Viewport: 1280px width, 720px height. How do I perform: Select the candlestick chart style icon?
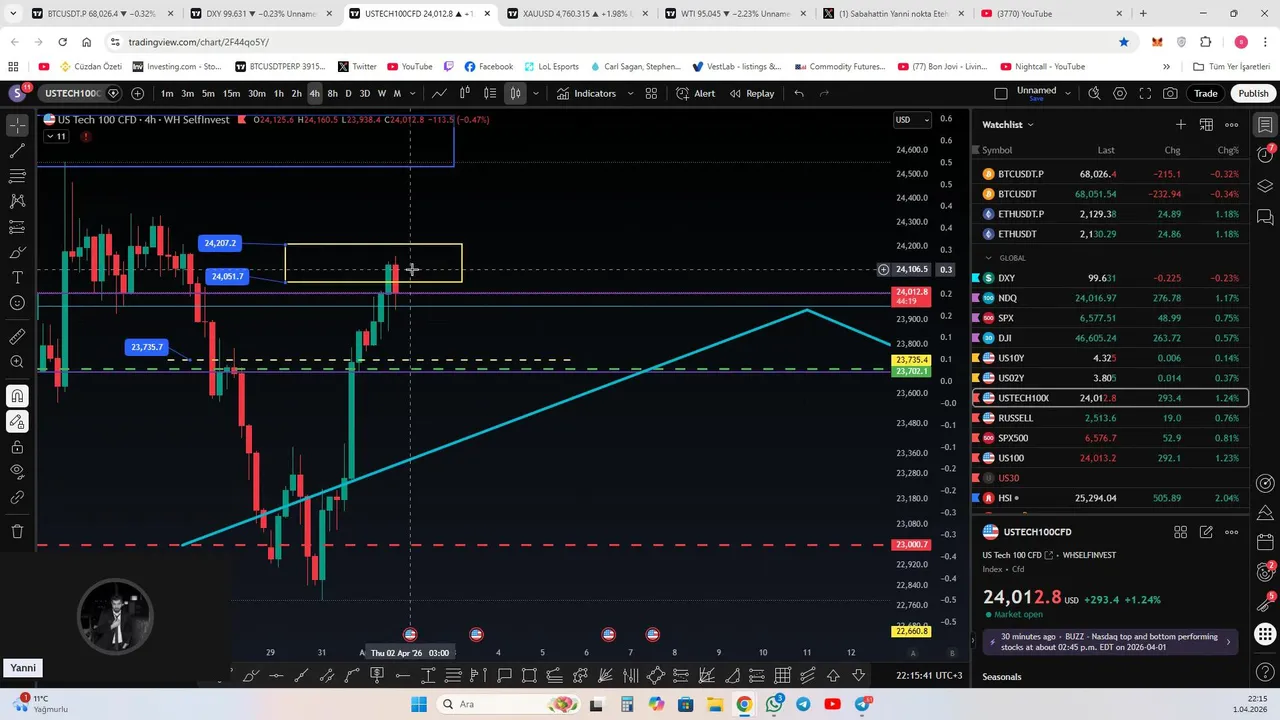coord(515,93)
